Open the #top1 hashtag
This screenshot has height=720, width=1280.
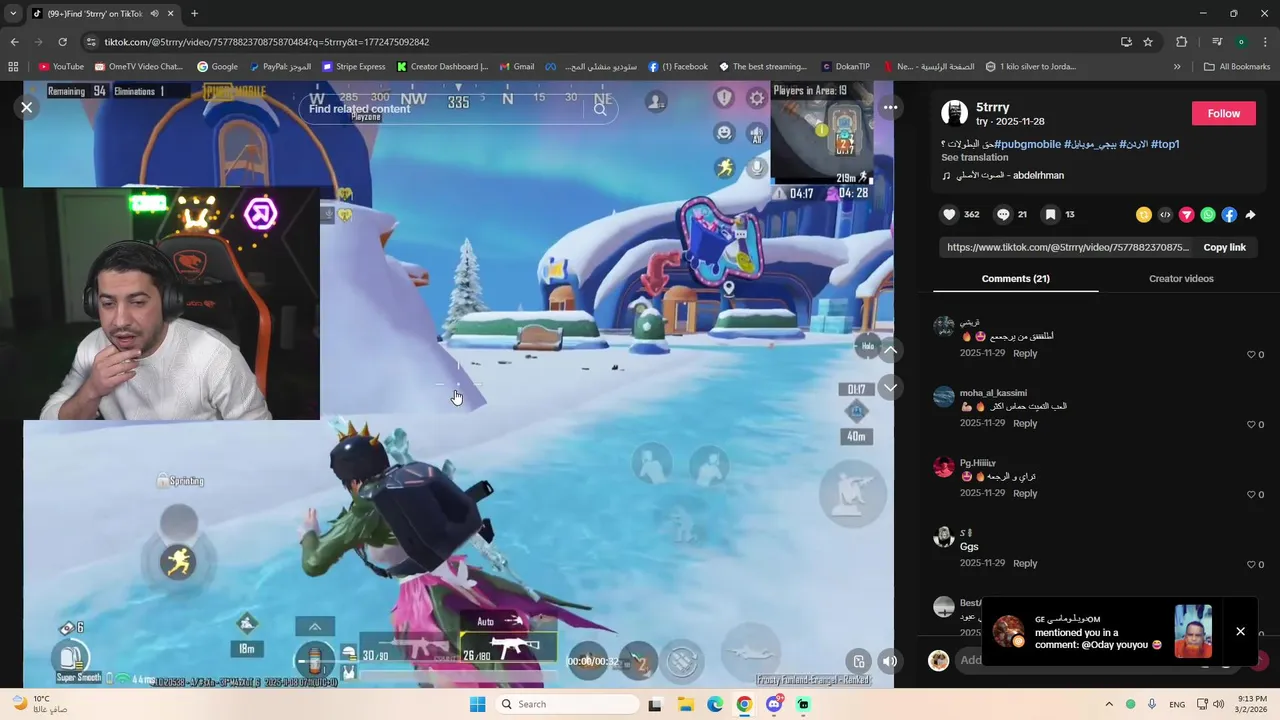click(1165, 144)
